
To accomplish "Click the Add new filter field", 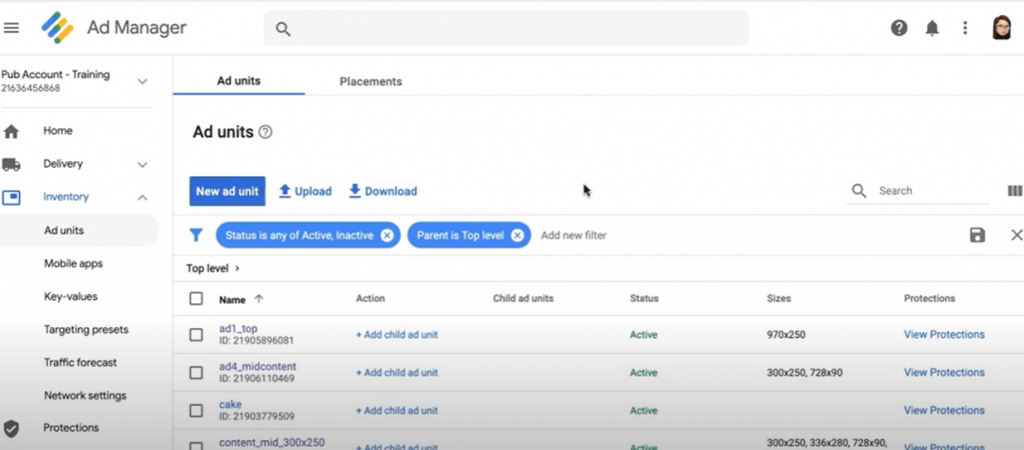I will [573, 235].
